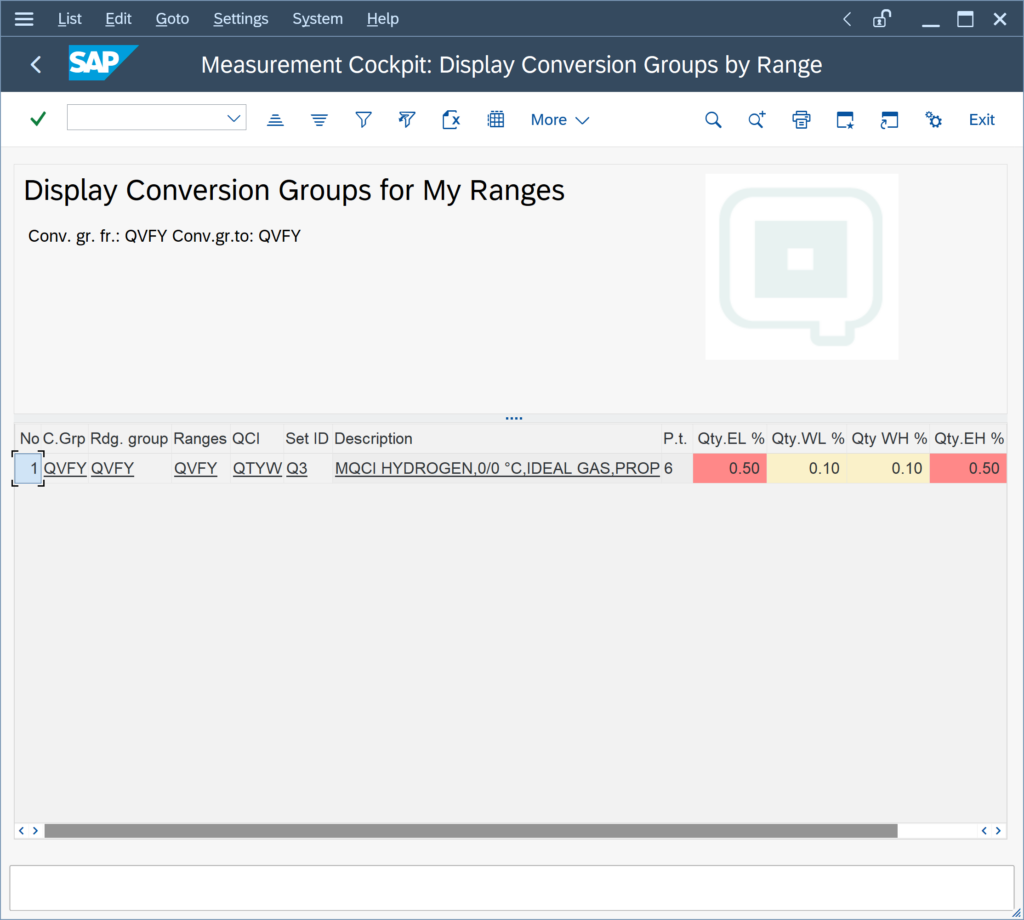Select the No column header
The width and height of the screenshot is (1024, 920).
coord(29,439)
